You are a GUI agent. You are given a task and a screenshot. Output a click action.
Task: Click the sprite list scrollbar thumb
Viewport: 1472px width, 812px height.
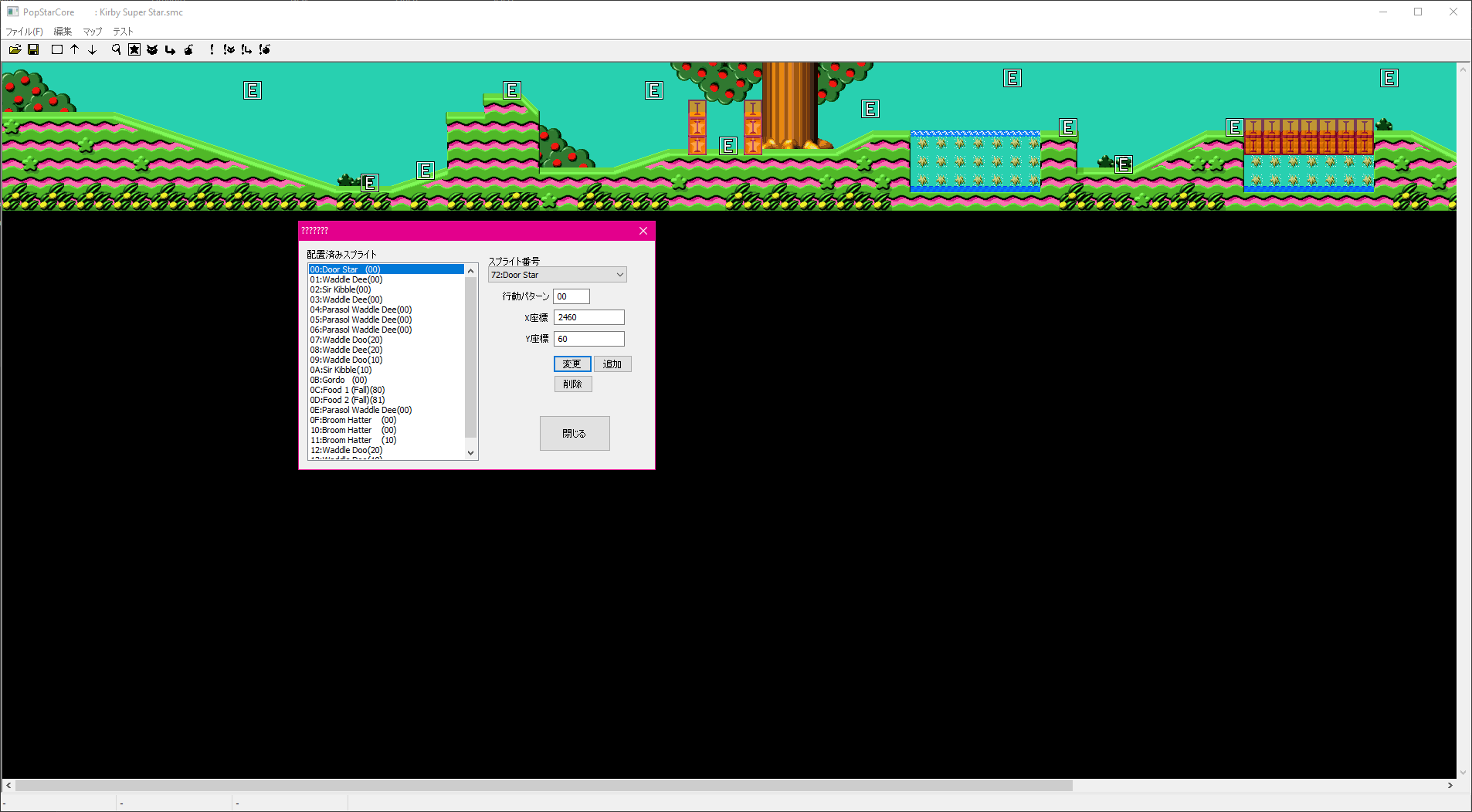471,357
